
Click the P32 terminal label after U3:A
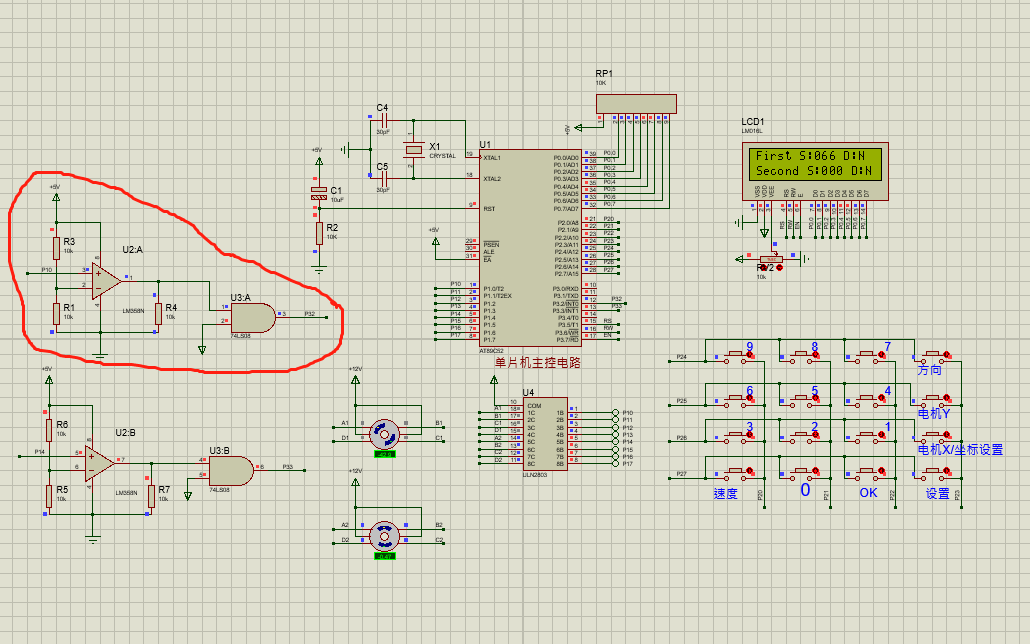click(x=310, y=314)
